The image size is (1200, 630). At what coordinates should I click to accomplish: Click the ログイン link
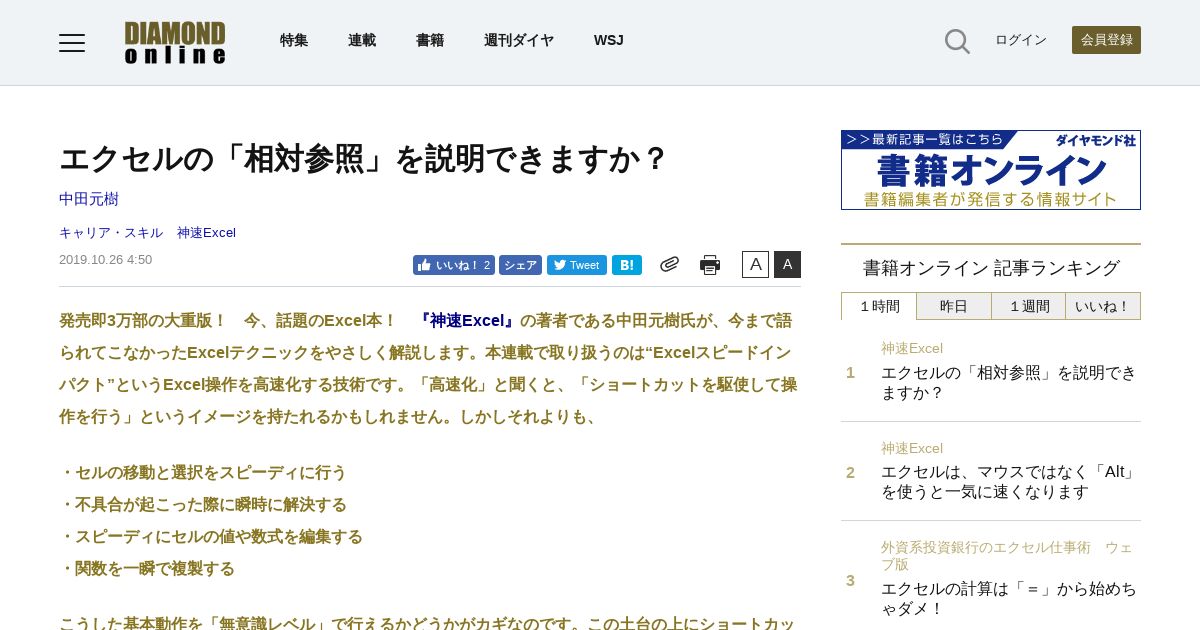click(x=1021, y=40)
